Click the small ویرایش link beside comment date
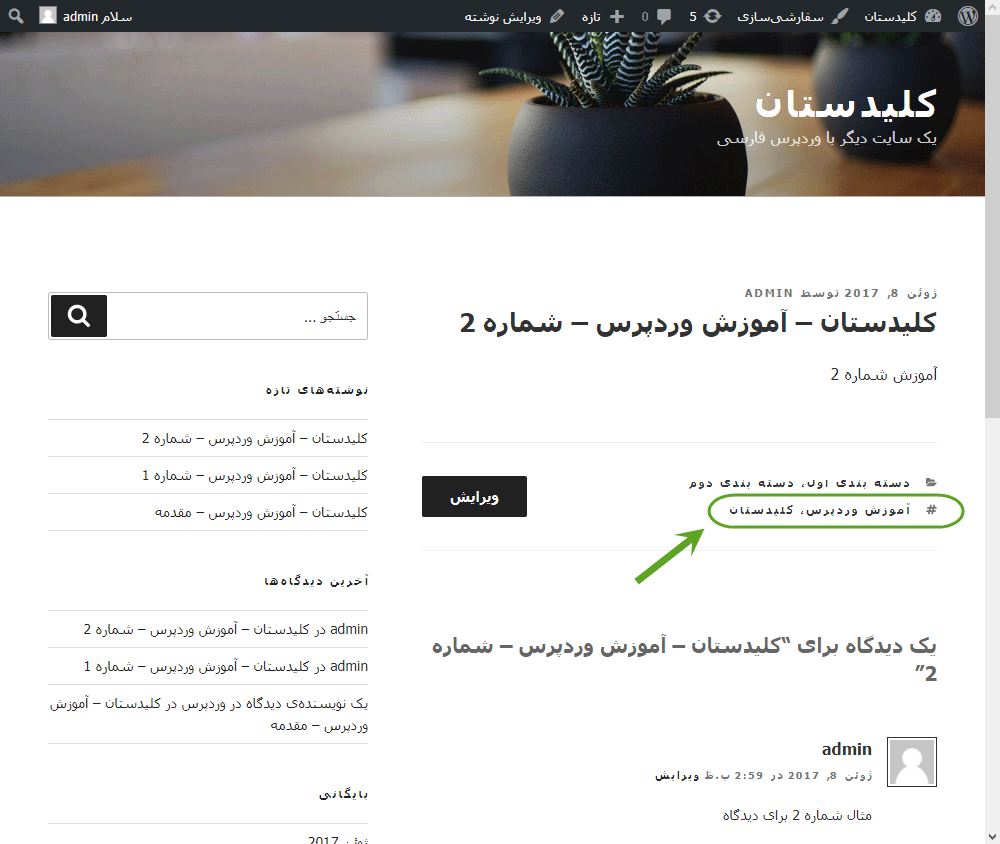 (x=677, y=776)
